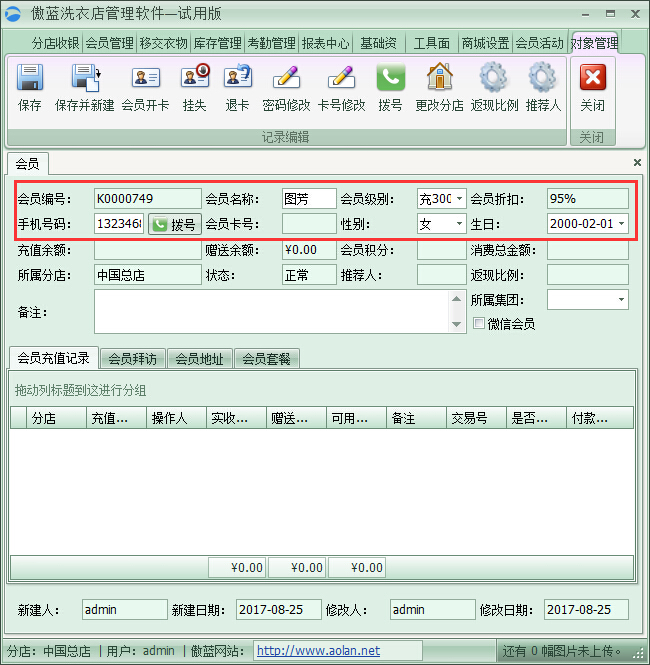650x665 pixels.
Task: Open 会员开卡 member card icon
Action: [x=145, y=79]
